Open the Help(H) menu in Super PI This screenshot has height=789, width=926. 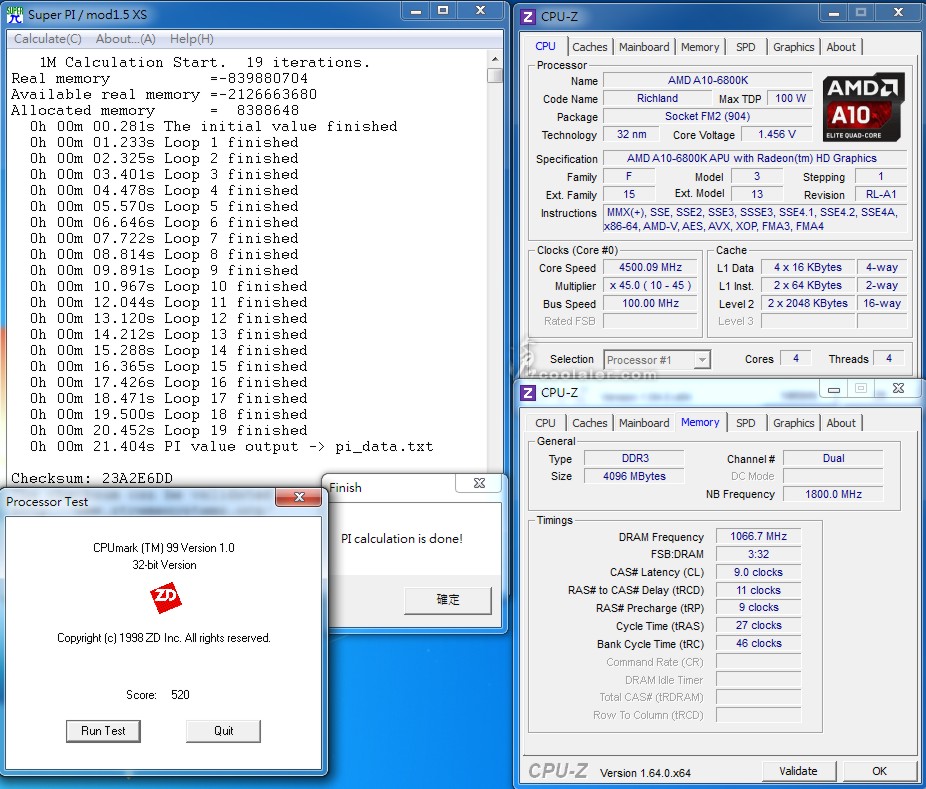(x=192, y=39)
